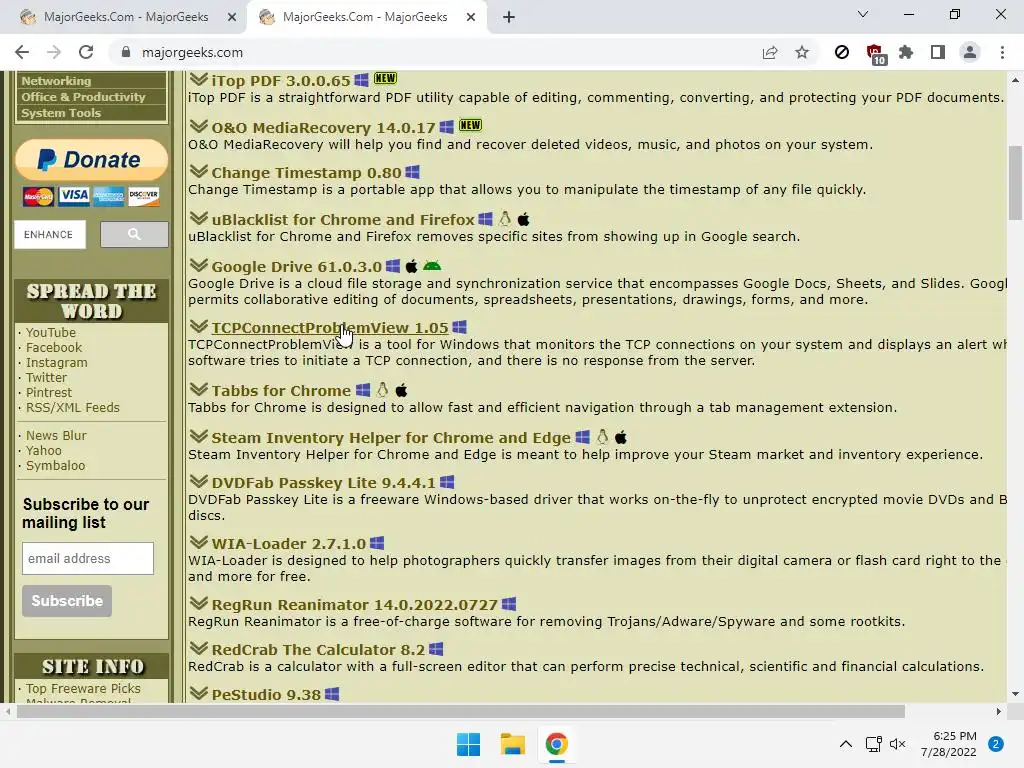
Task: Expand the chevron beside Change Timestamp 0.80
Action: pos(199,172)
